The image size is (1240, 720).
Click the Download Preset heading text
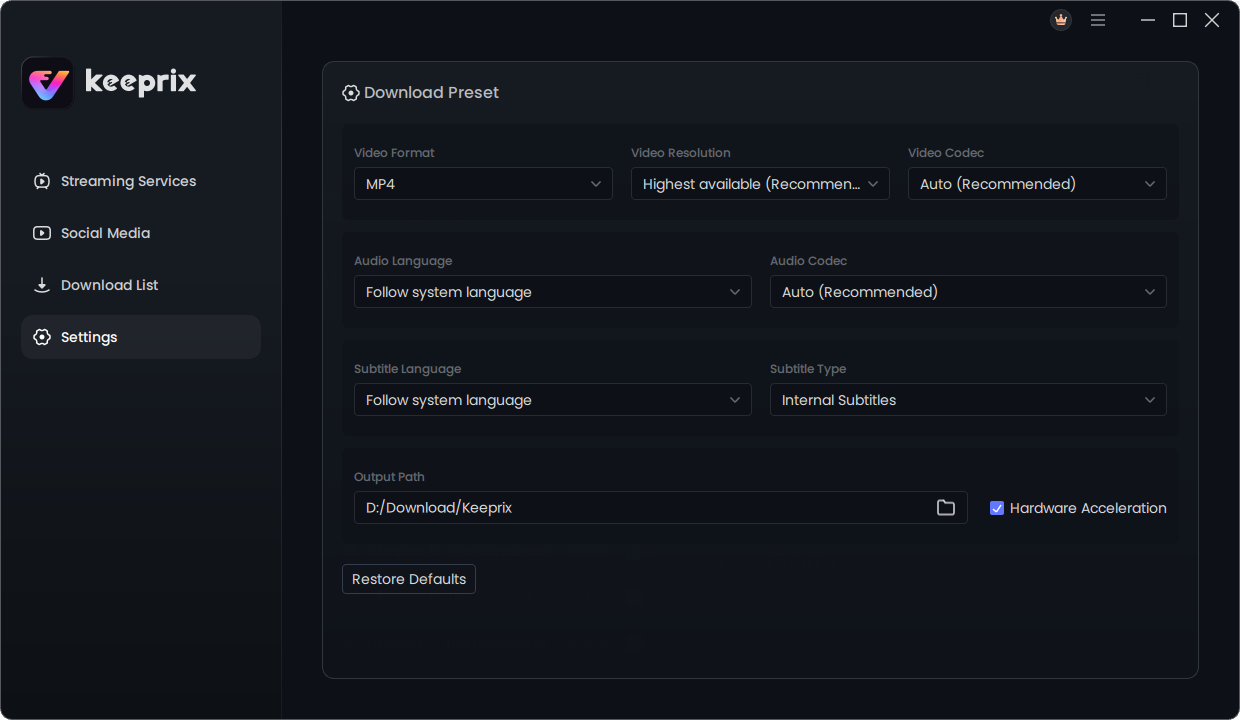pyautogui.click(x=431, y=93)
